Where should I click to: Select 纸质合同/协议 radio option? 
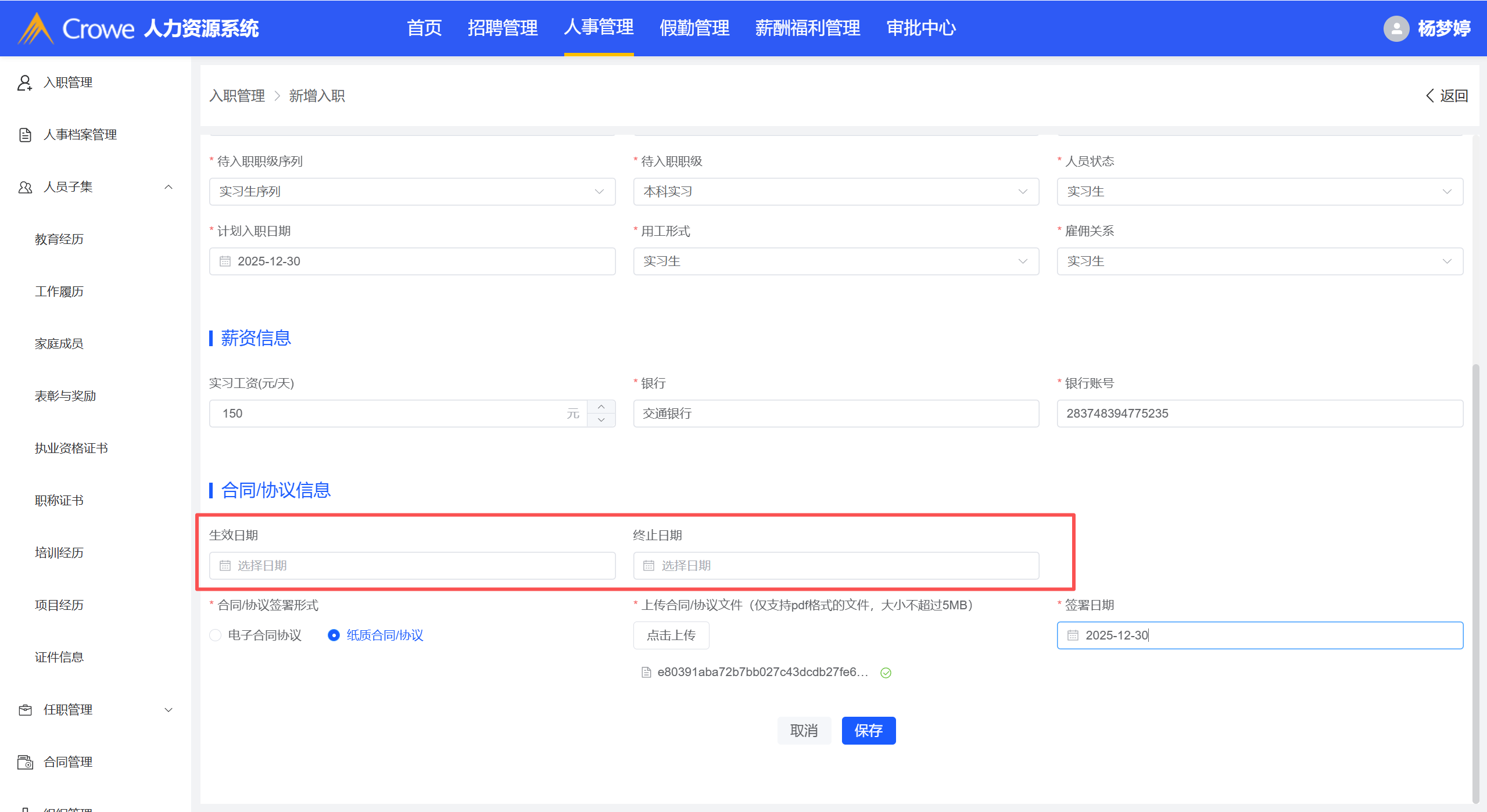point(334,635)
